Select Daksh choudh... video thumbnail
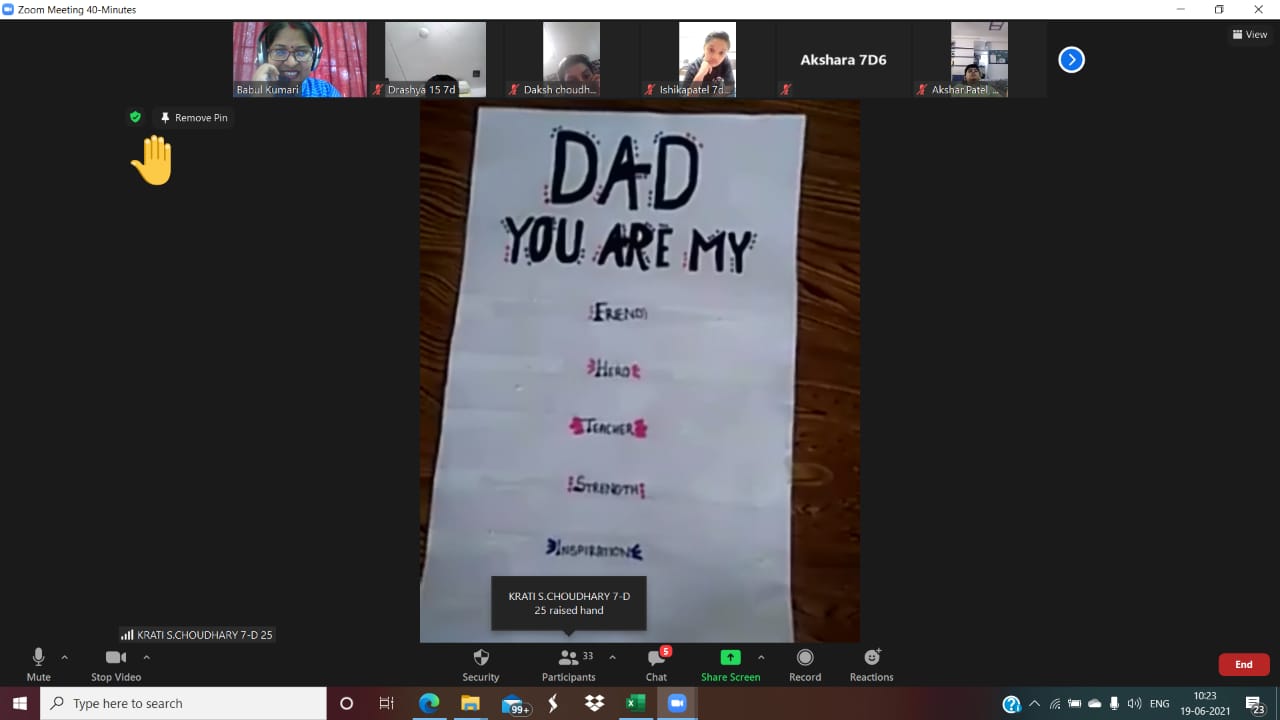1280x720 pixels. (571, 59)
